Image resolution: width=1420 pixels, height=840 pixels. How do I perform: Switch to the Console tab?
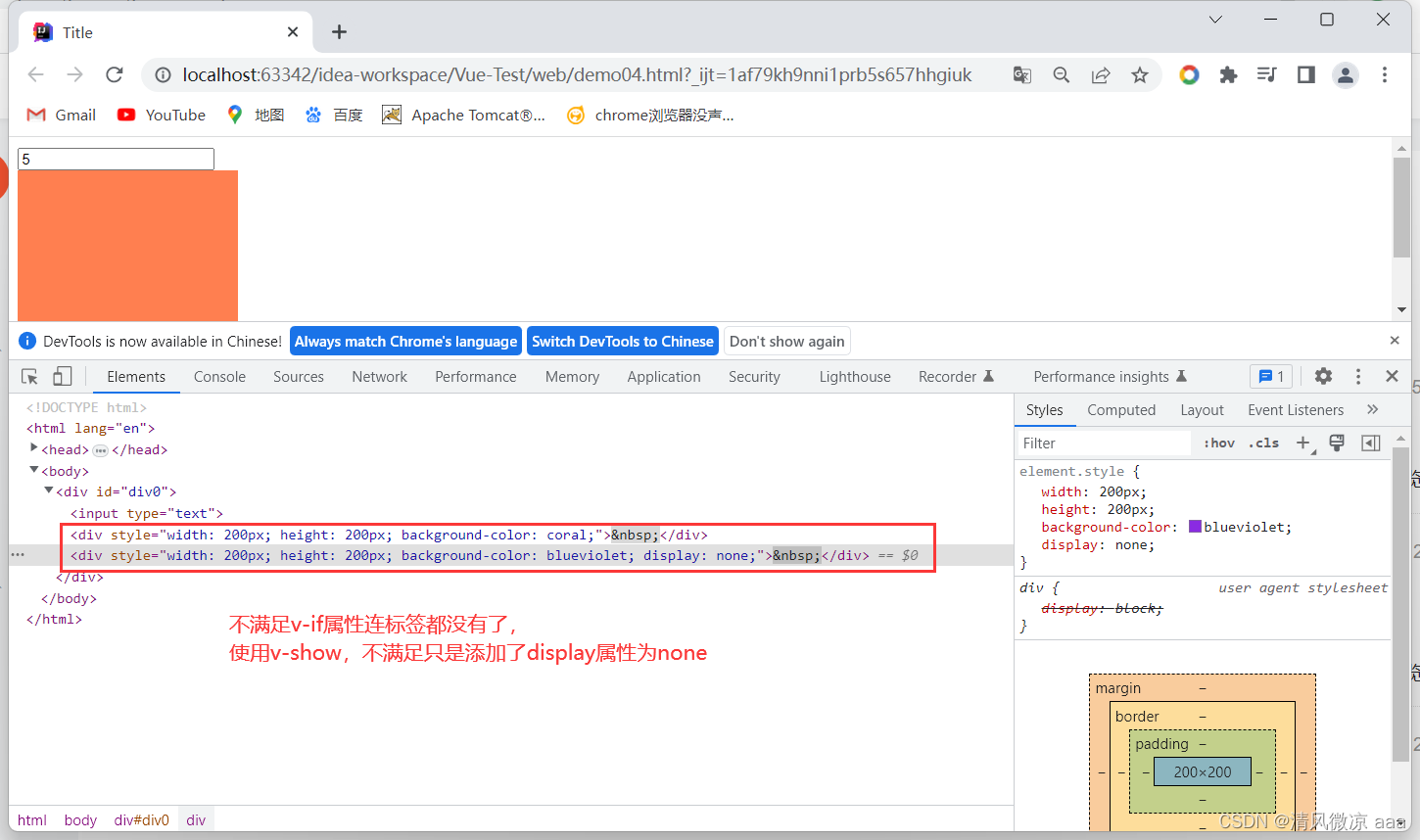(x=219, y=377)
